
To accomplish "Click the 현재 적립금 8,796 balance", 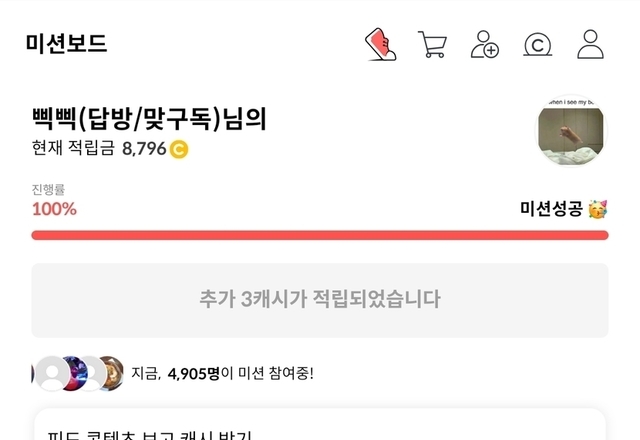I will point(99,151).
